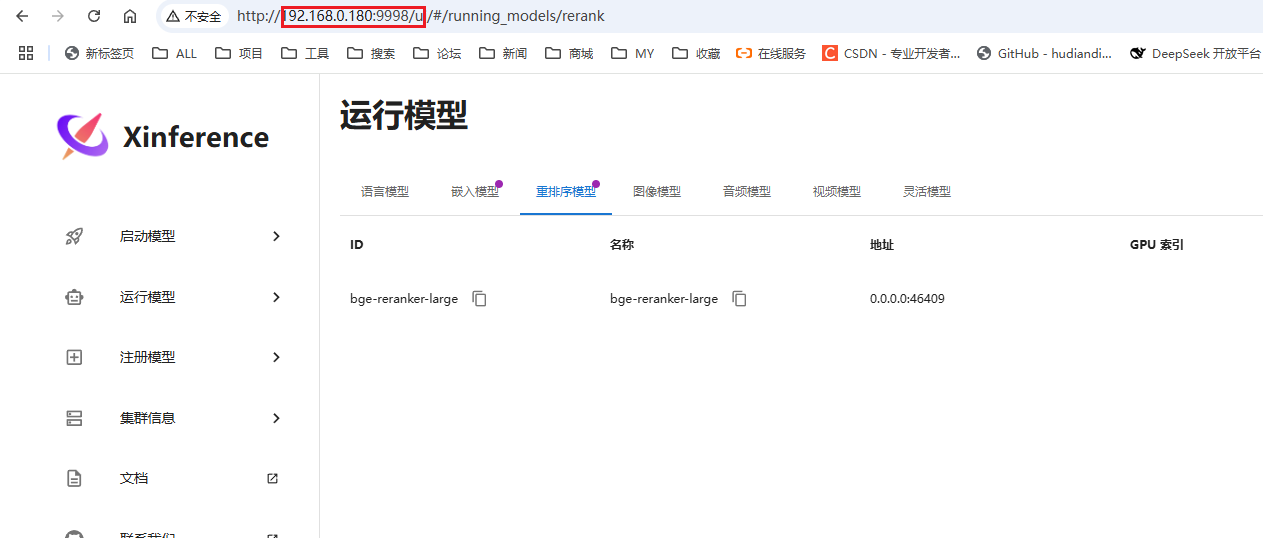Open the 工具 bookmarks folder

point(305,53)
